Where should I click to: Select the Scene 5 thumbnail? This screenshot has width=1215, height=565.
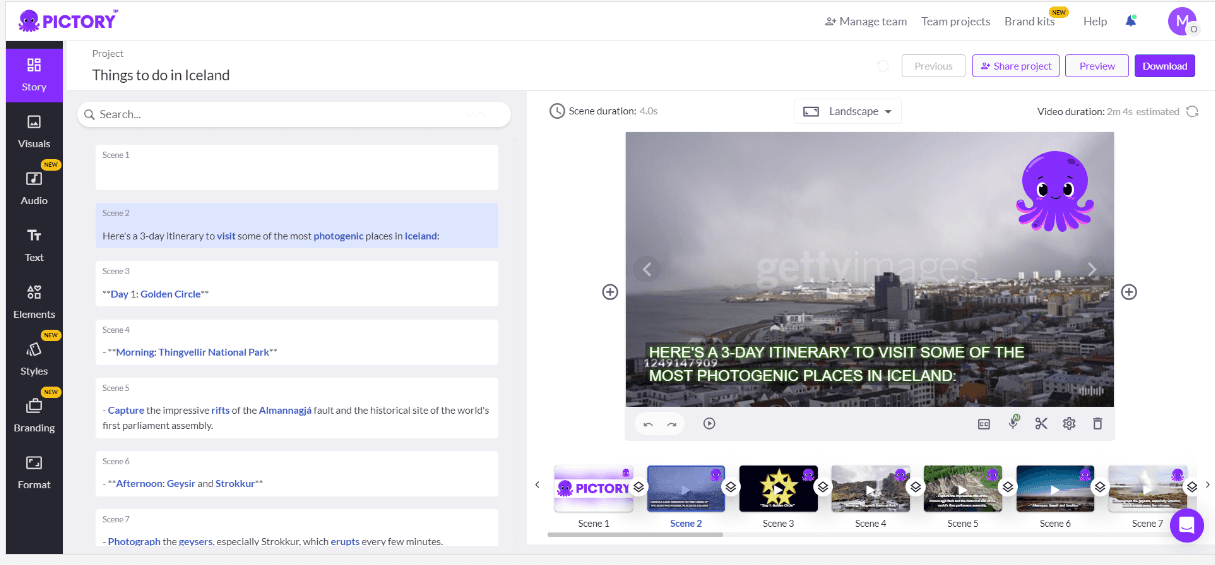[x=962, y=489]
